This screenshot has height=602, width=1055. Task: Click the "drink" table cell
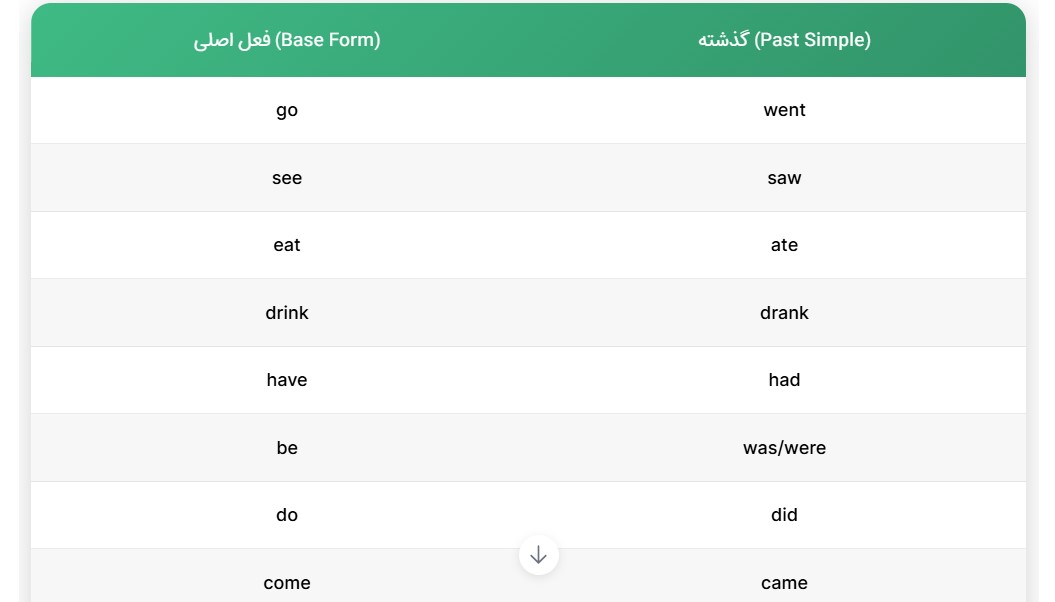[x=287, y=312]
